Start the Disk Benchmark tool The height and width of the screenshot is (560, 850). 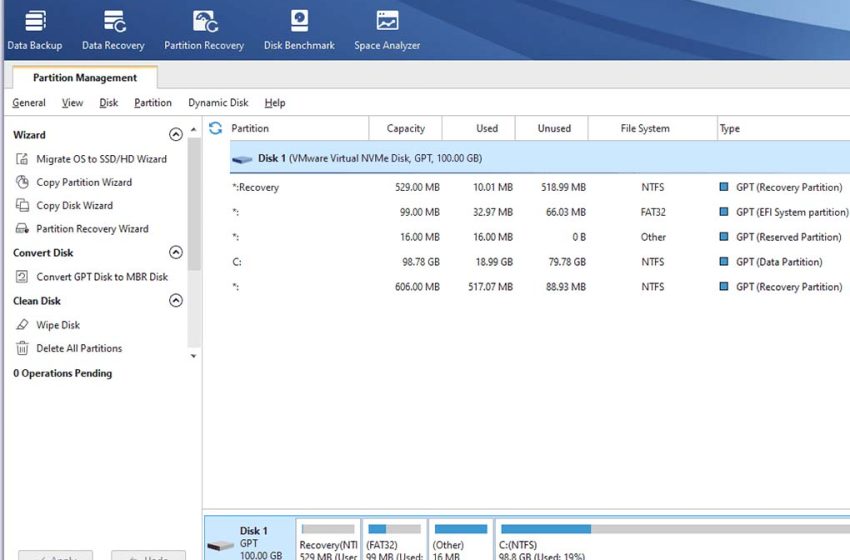point(298,30)
